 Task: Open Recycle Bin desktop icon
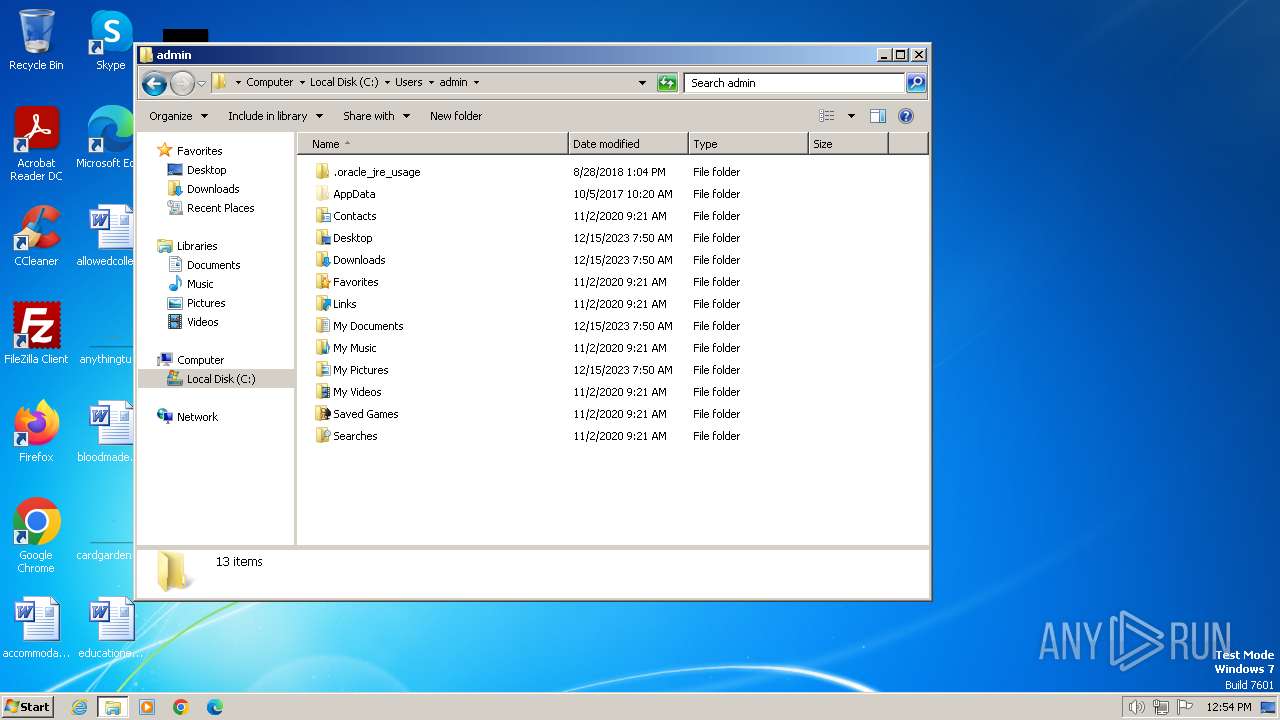(x=36, y=41)
